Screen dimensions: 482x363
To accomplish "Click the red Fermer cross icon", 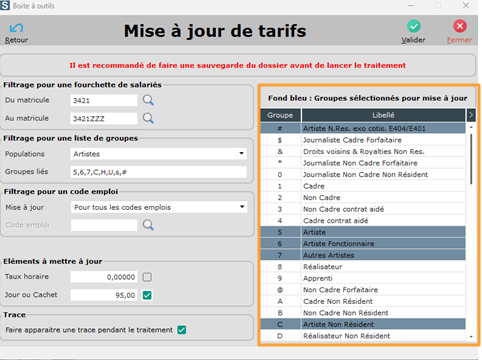I will click(460, 26).
